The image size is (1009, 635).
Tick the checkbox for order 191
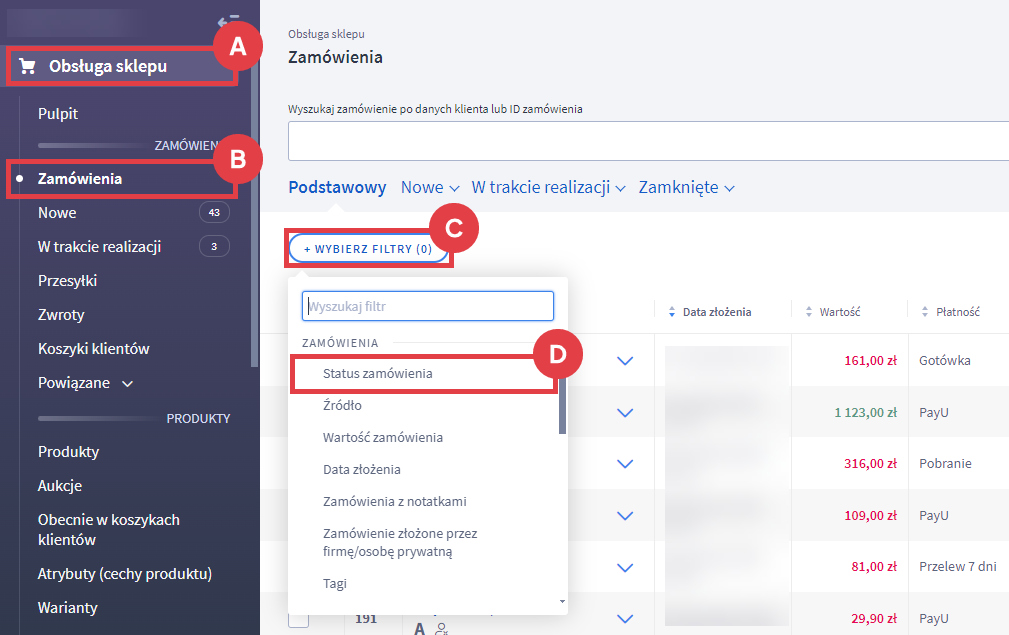tap(298, 620)
